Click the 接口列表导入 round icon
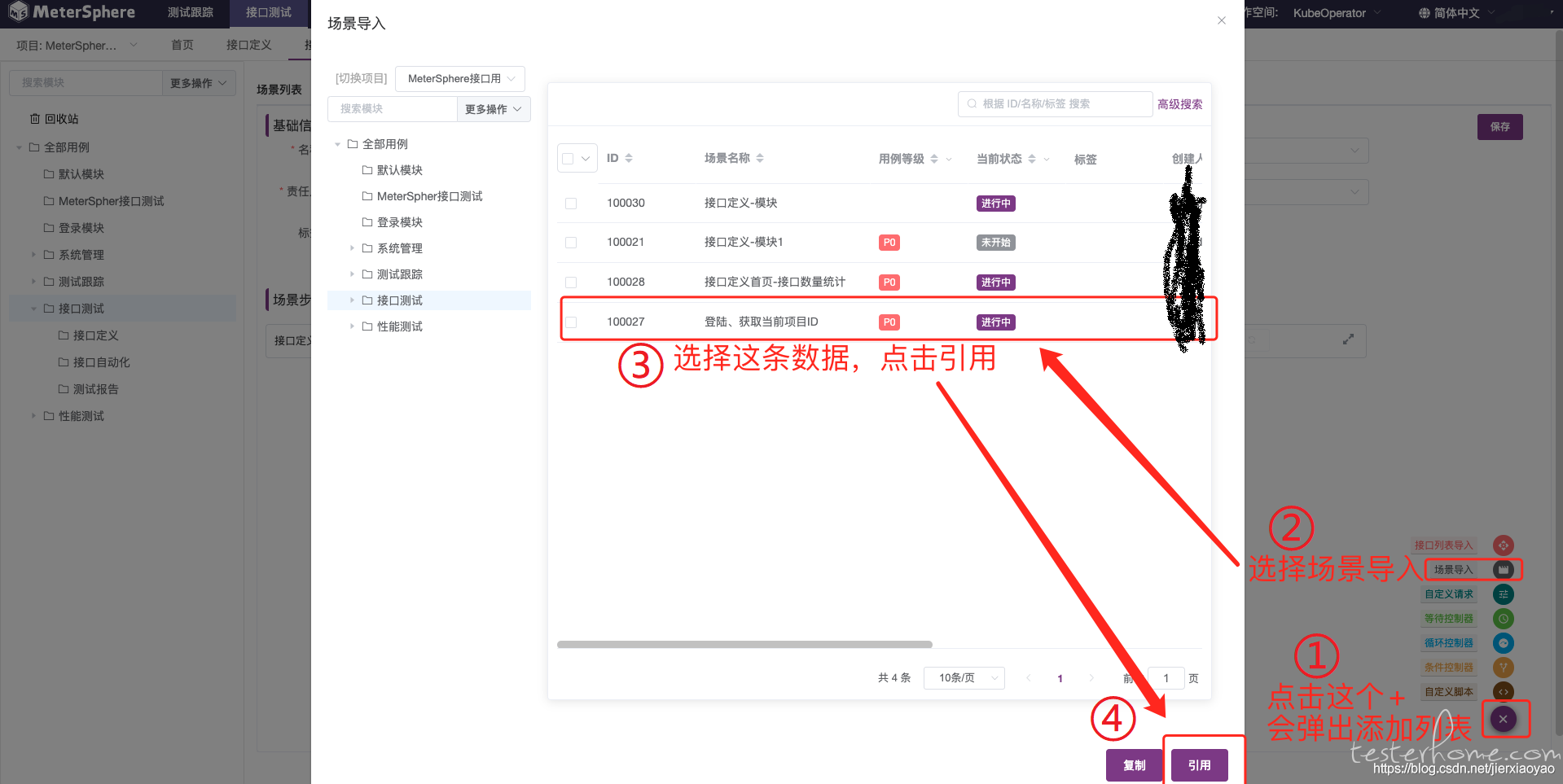This screenshot has width=1563, height=784. [1503, 545]
